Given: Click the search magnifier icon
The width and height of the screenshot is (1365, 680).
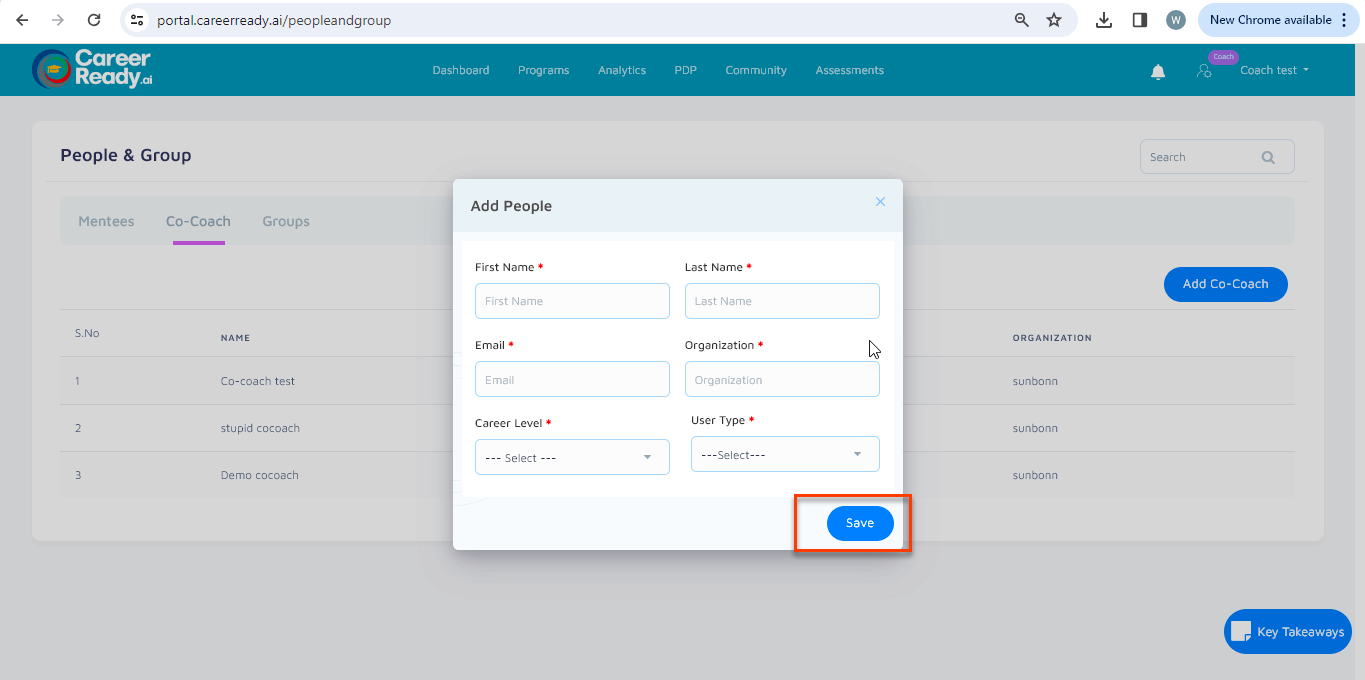Looking at the screenshot, I should 1268,157.
